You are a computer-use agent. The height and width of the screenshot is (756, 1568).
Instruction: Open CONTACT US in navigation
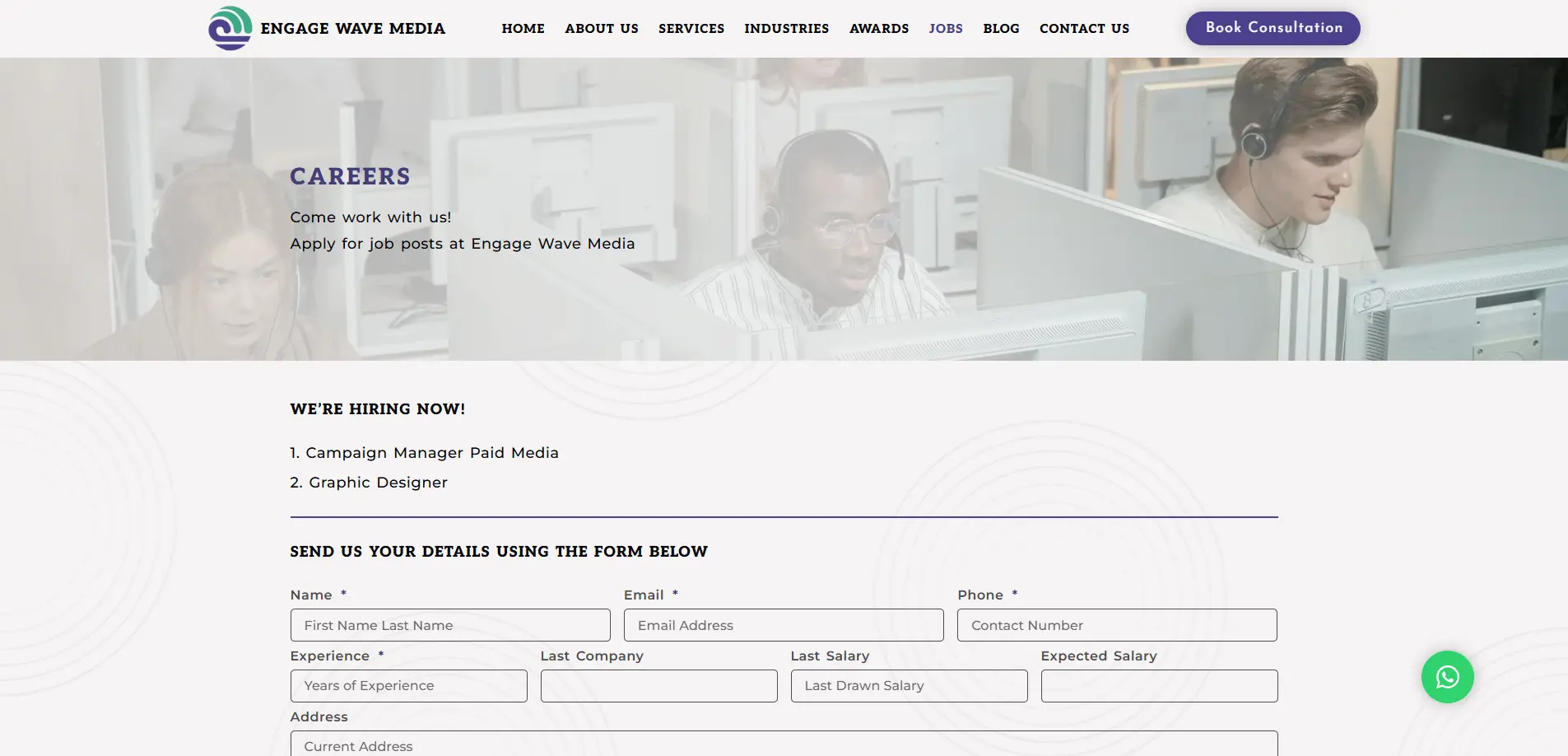click(x=1084, y=29)
